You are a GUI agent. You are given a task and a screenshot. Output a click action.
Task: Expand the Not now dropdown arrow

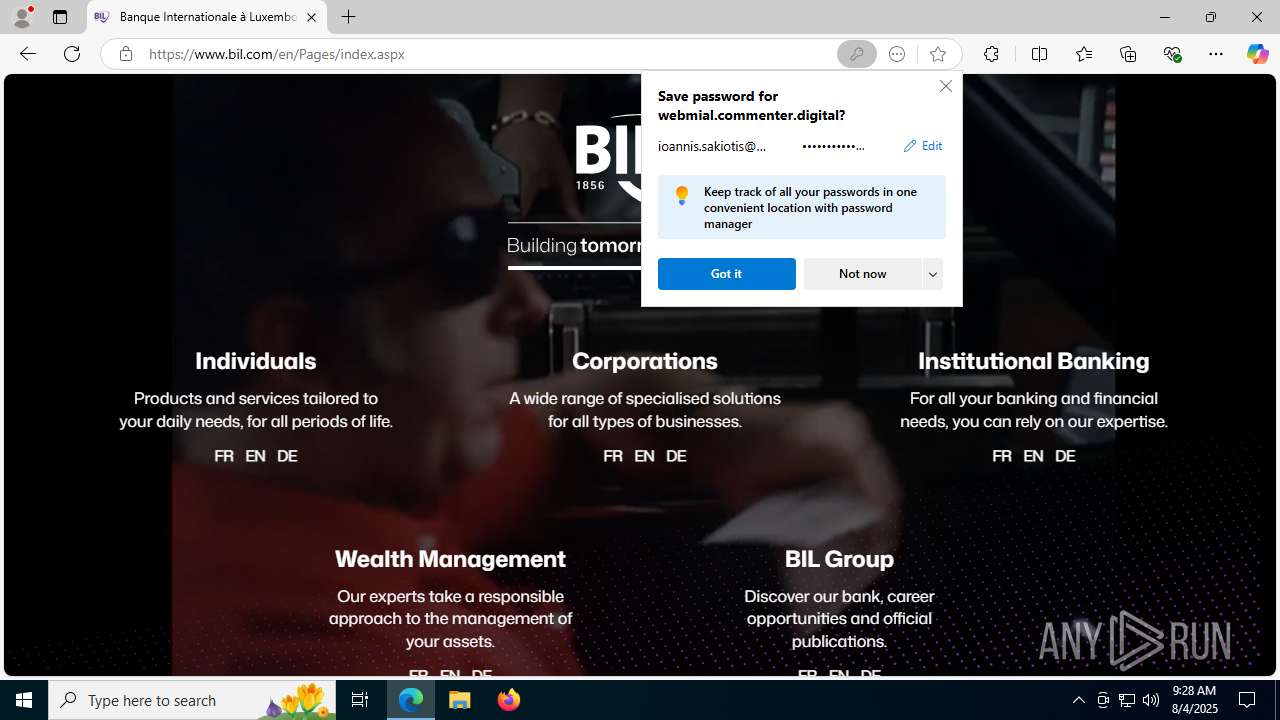click(932, 274)
